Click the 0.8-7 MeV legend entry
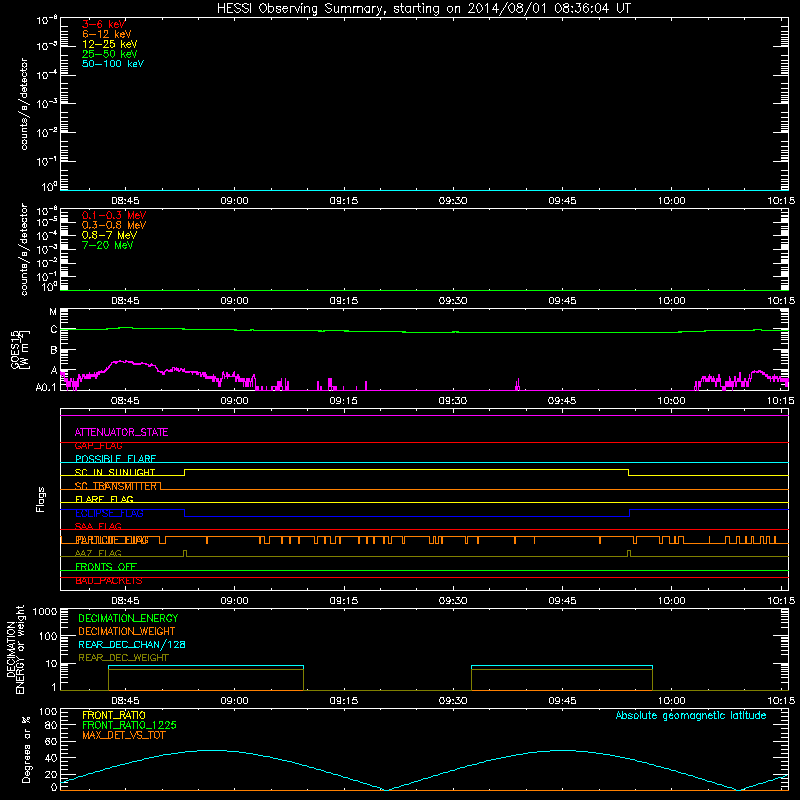Image resolution: width=800 pixels, height=800 pixels. click(x=109, y=235)
